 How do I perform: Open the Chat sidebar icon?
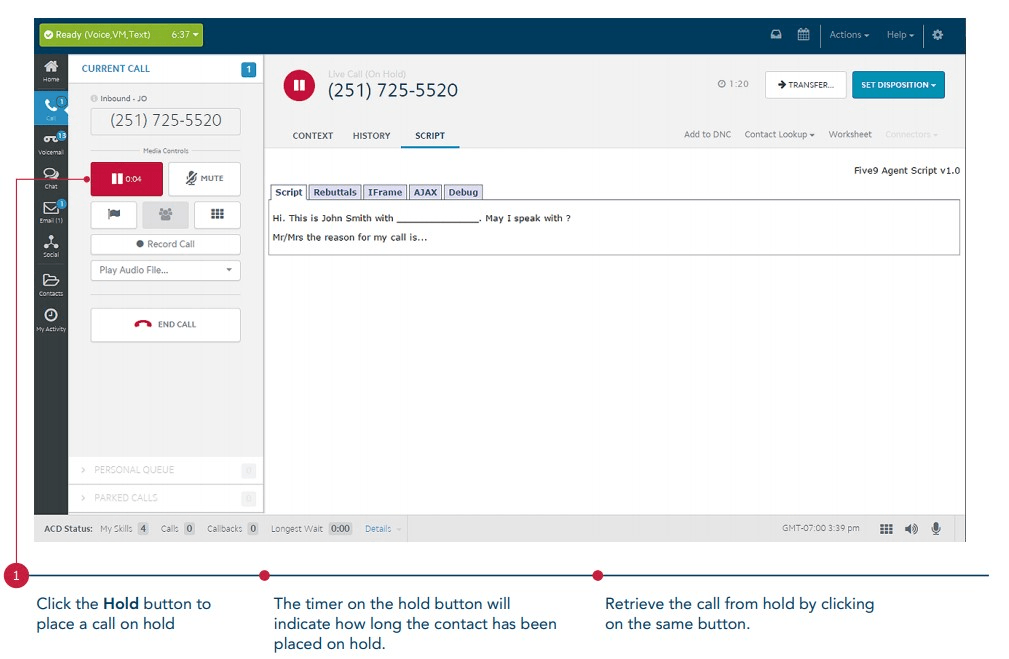click(51, 177)
